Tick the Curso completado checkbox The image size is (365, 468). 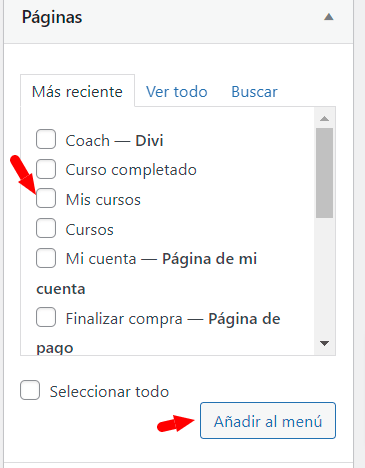point(46,169)
